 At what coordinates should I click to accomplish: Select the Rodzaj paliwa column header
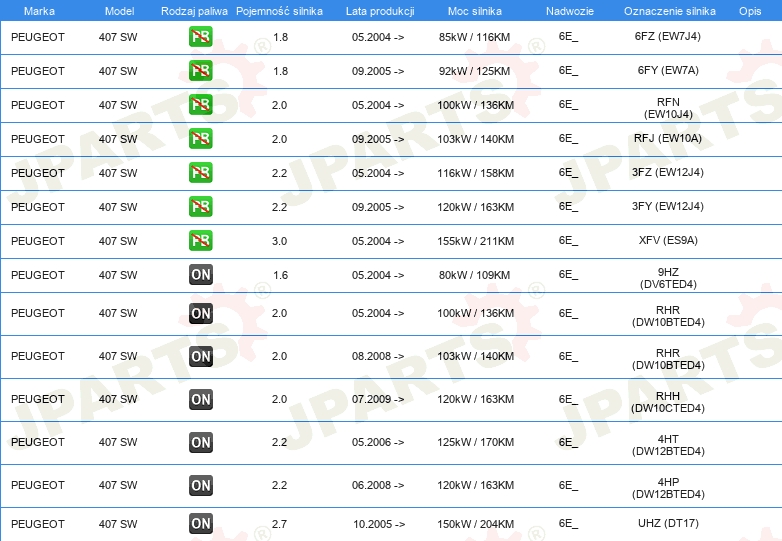(x=194, y=11)
